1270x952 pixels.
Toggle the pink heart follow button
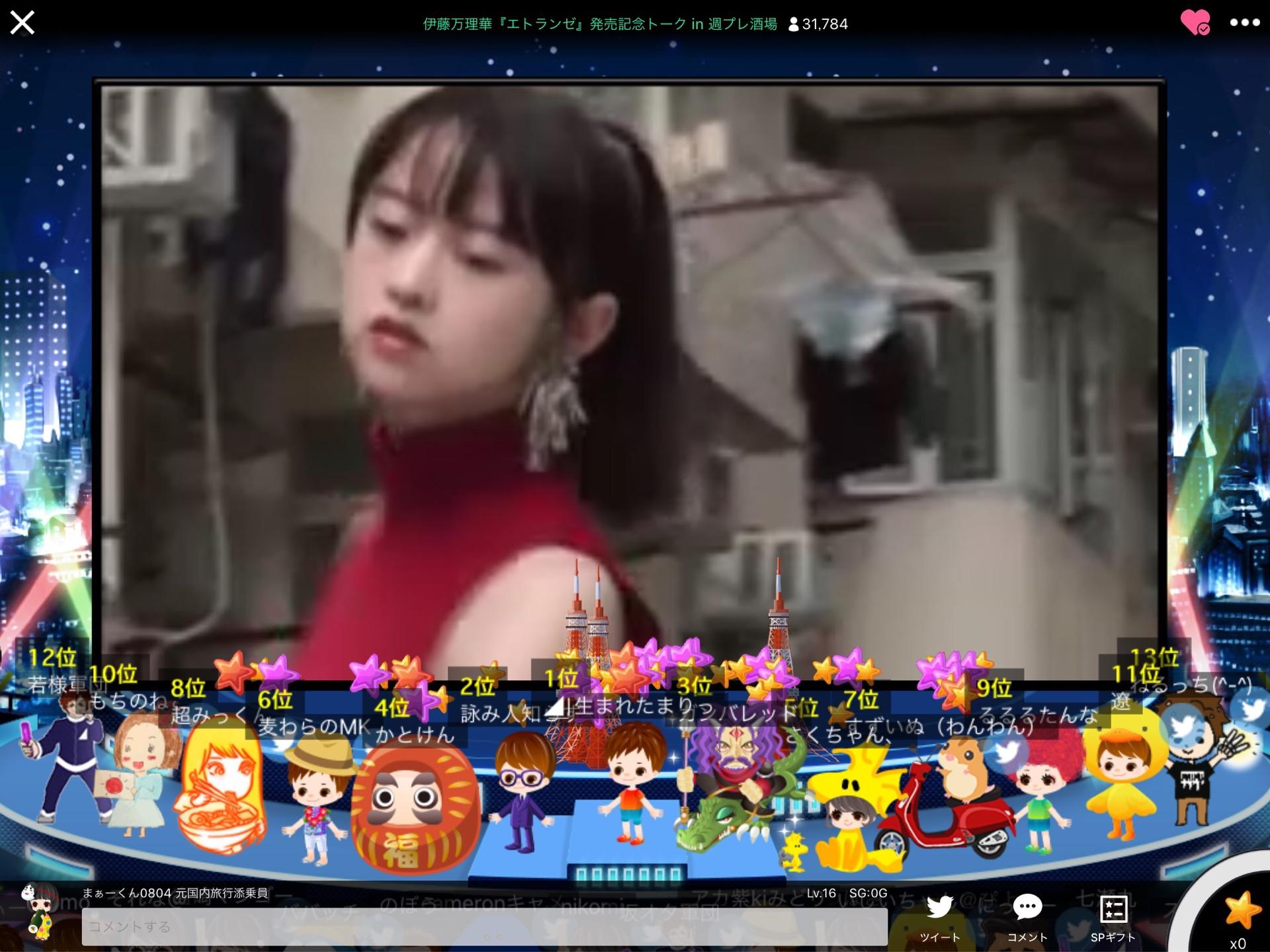(x=1195, y=23)
